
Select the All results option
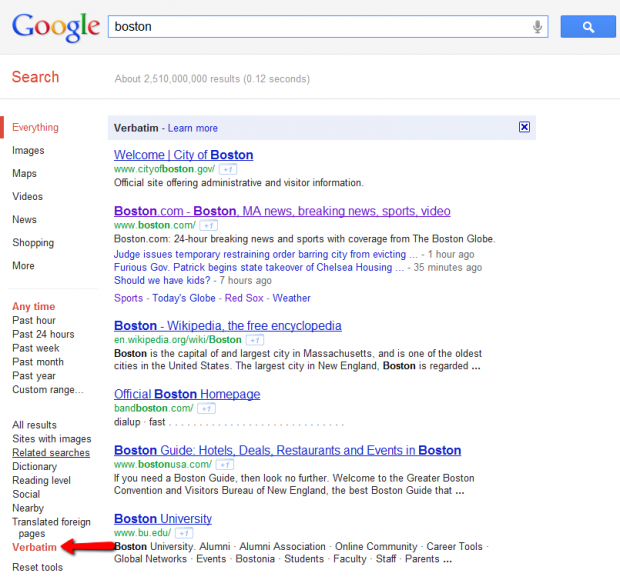coord(34,425)
